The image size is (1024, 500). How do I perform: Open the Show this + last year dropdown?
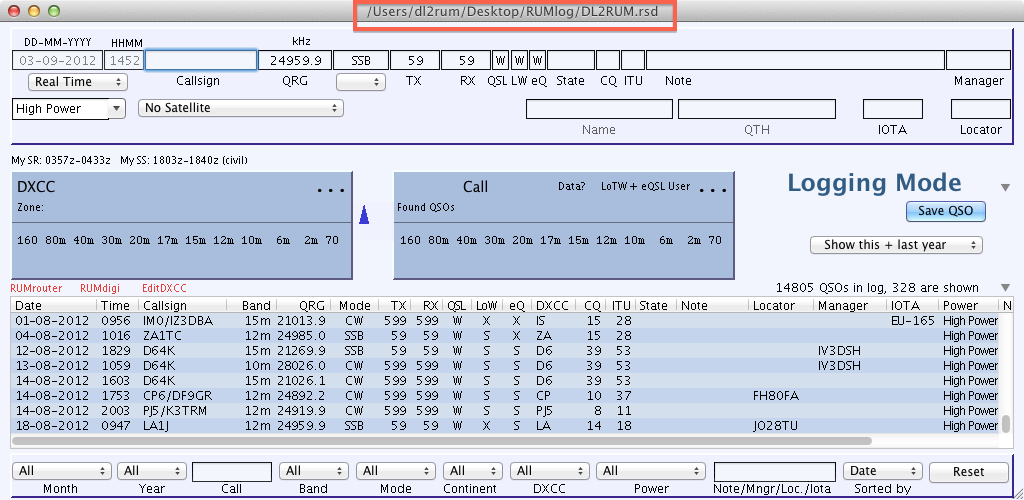click(x=896, y=245)
